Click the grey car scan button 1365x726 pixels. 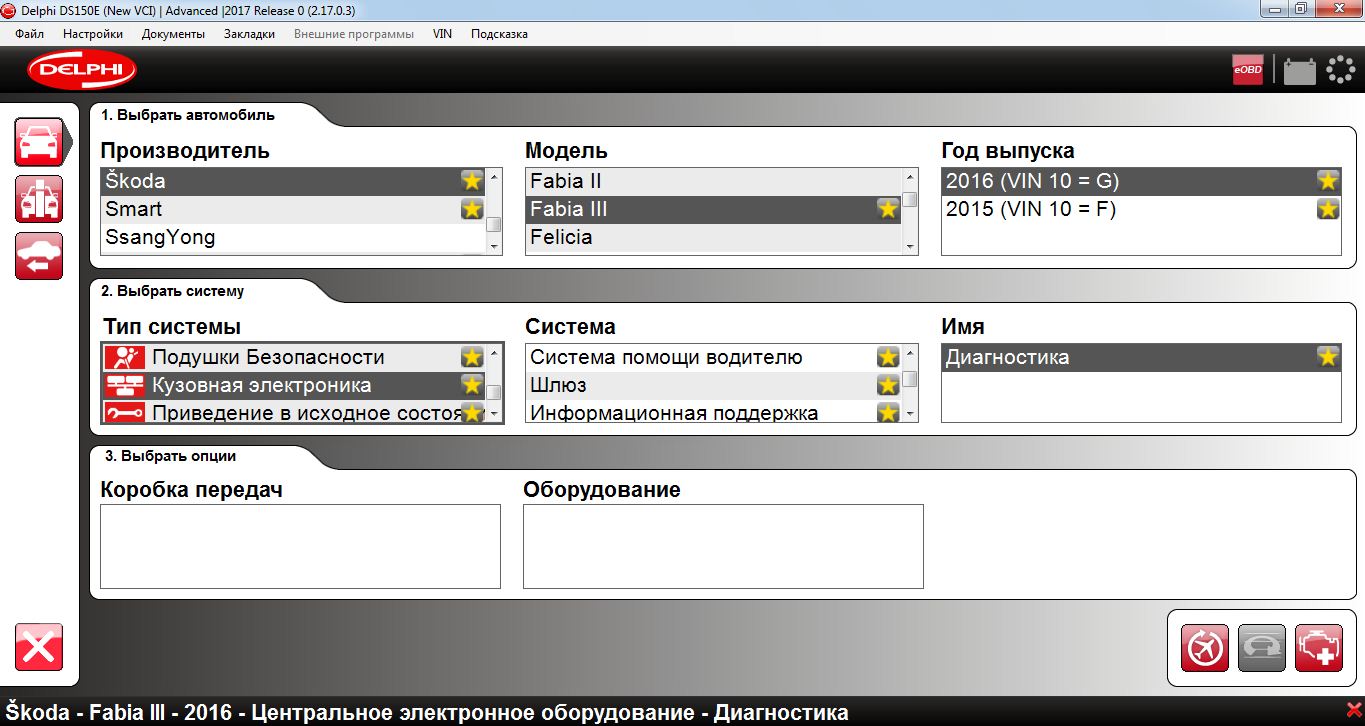click(1261, 648)
